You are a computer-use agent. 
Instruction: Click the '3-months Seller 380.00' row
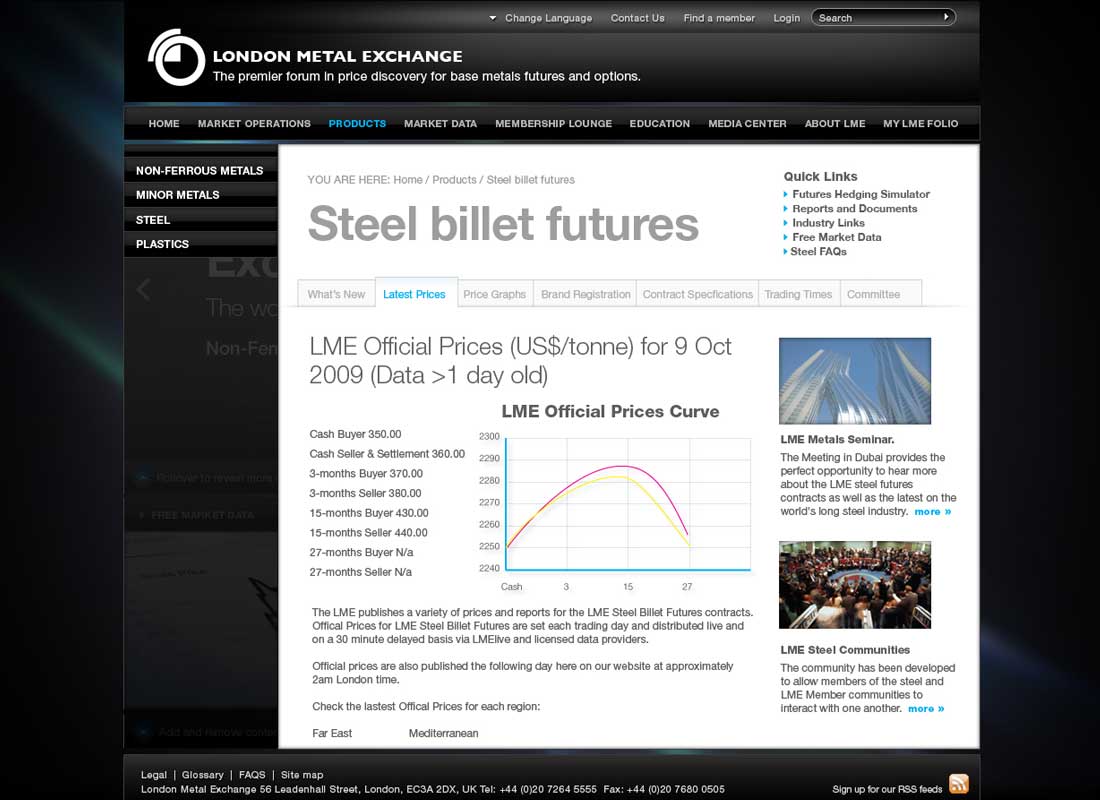click(365, 493)
